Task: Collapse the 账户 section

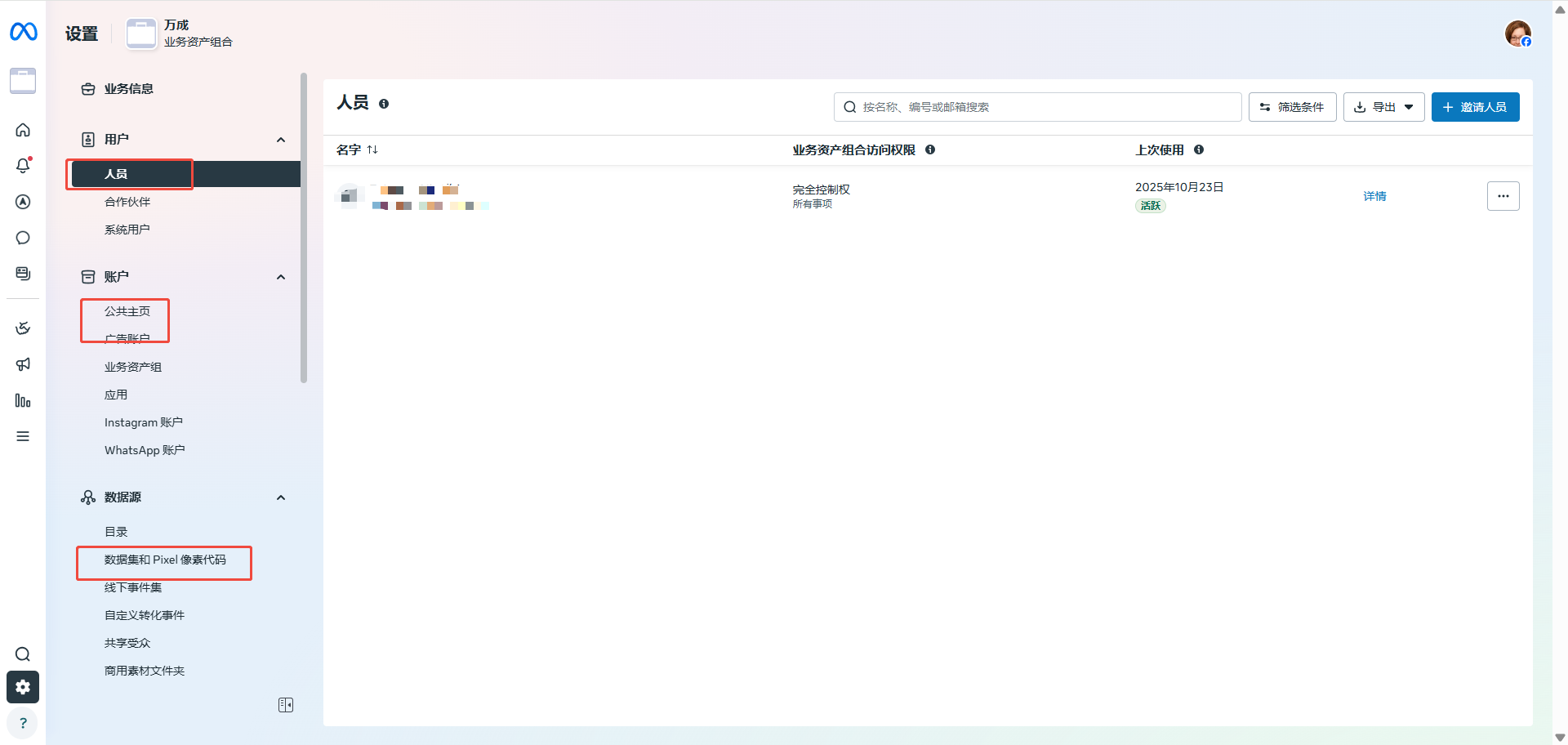Action: pos(281,277)
